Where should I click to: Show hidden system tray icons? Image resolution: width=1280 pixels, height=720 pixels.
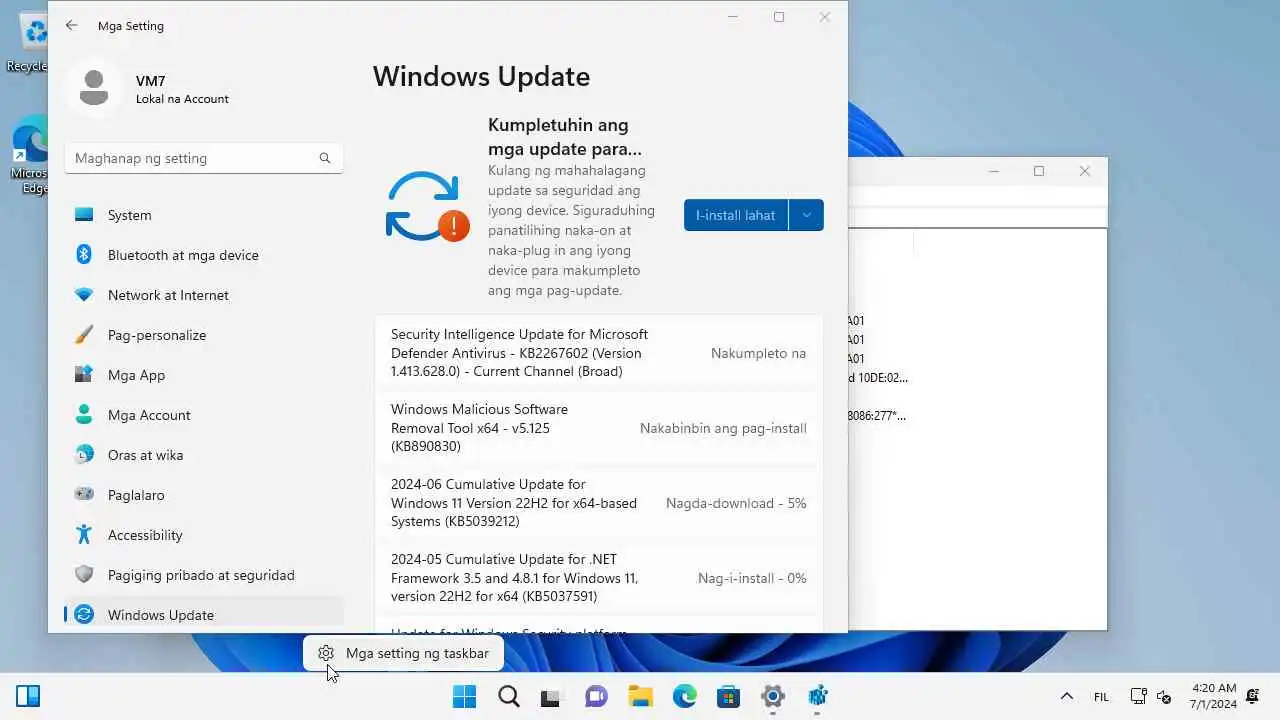[1067, 696]
